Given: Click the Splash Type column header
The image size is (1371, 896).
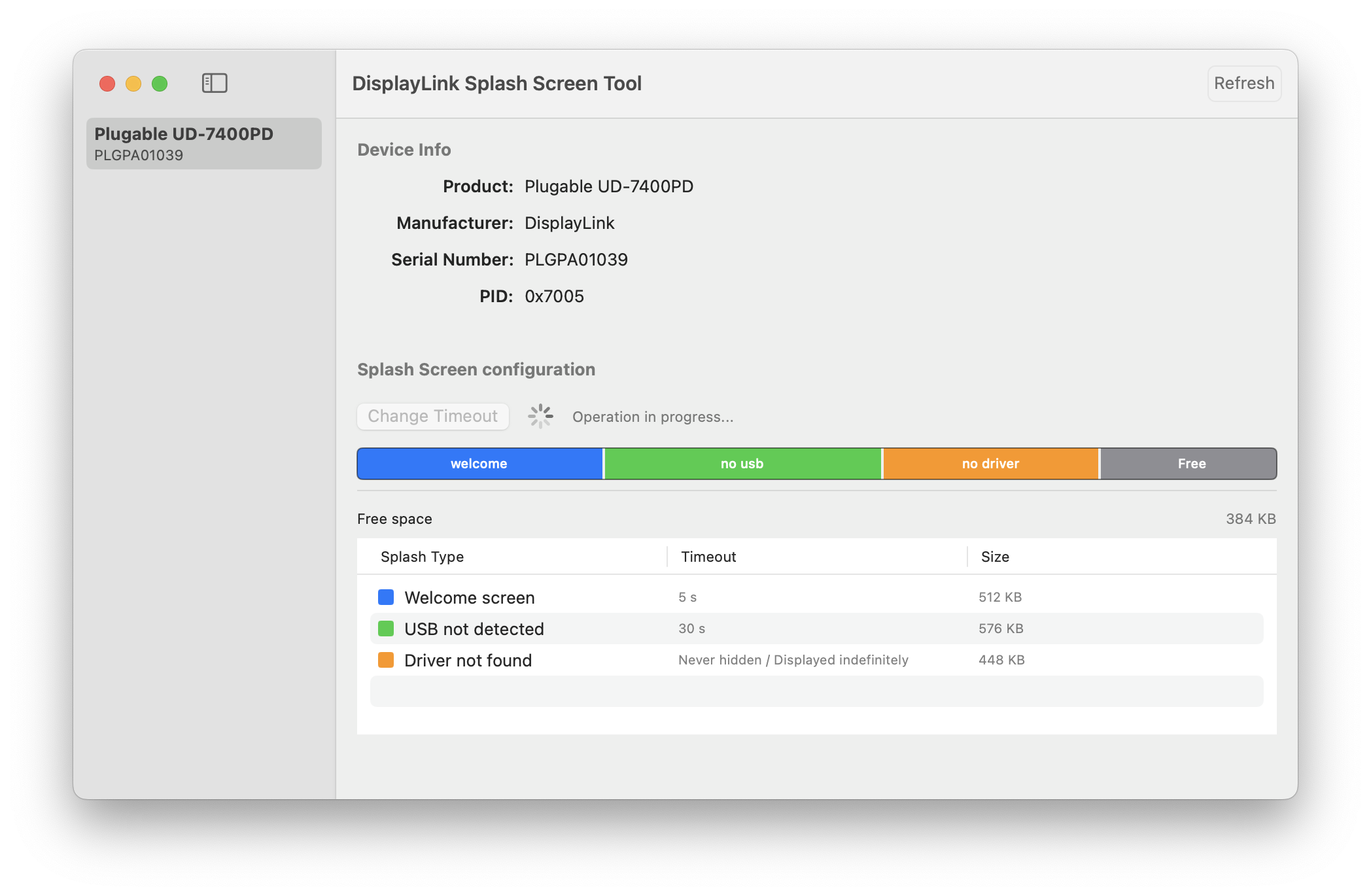Looking at the screenshot, I should pos(422,557).
